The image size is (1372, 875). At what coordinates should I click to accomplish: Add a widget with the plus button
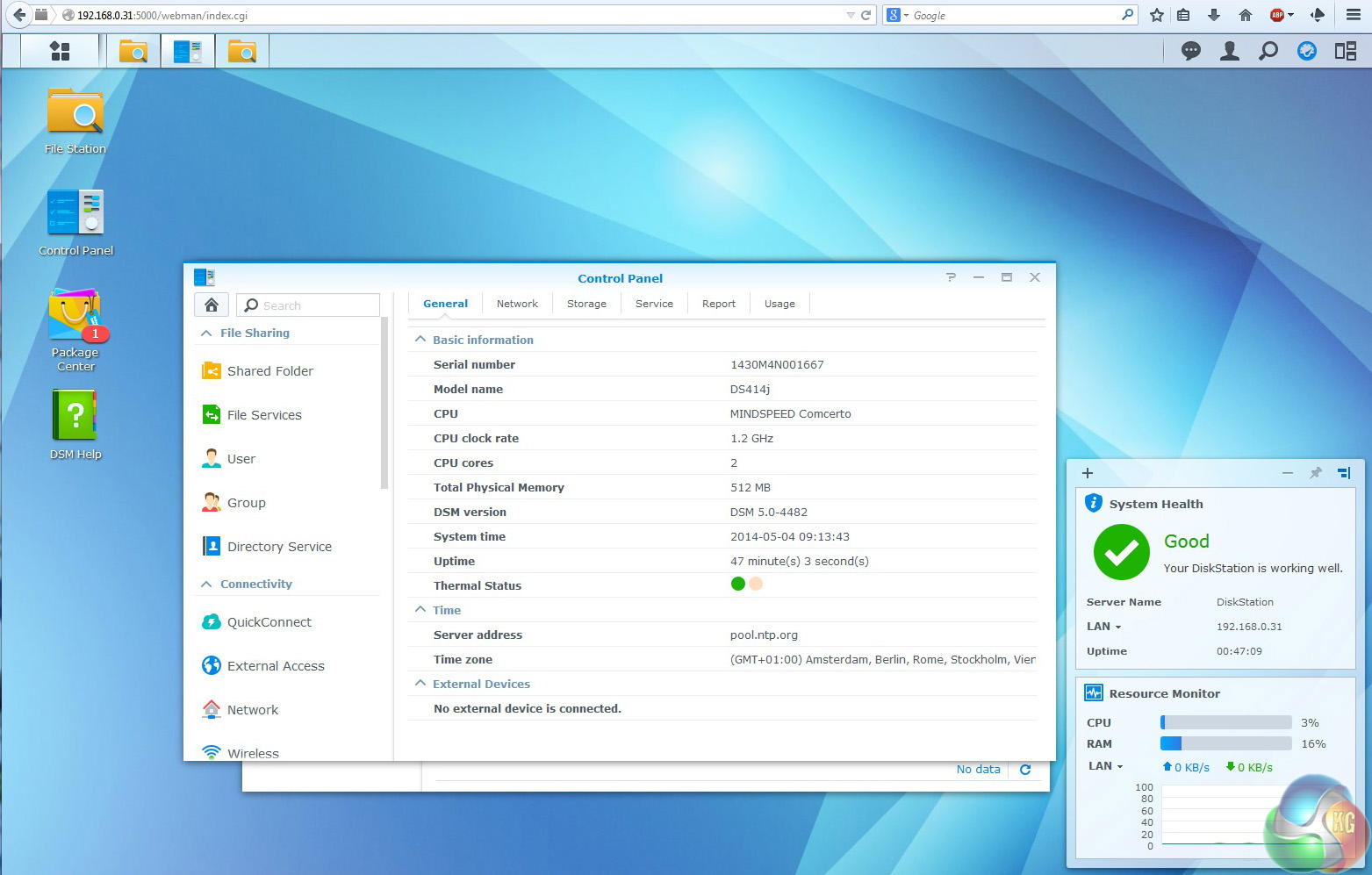(x=1088, y=473)
